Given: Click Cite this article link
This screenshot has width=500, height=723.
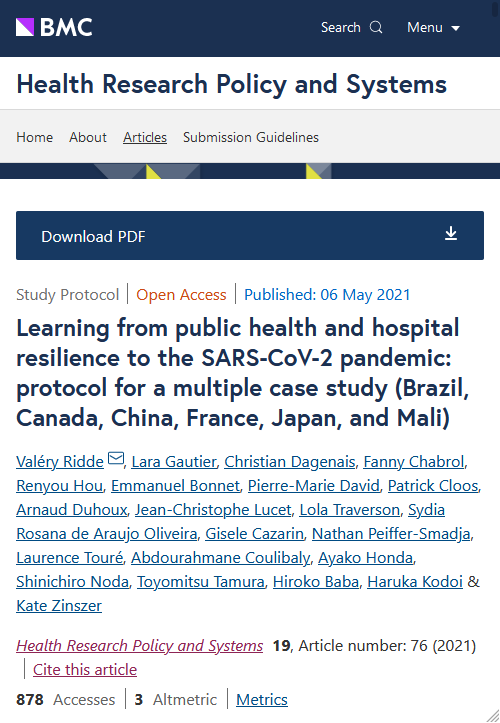Looking at the screenshot, I should 85,670.
